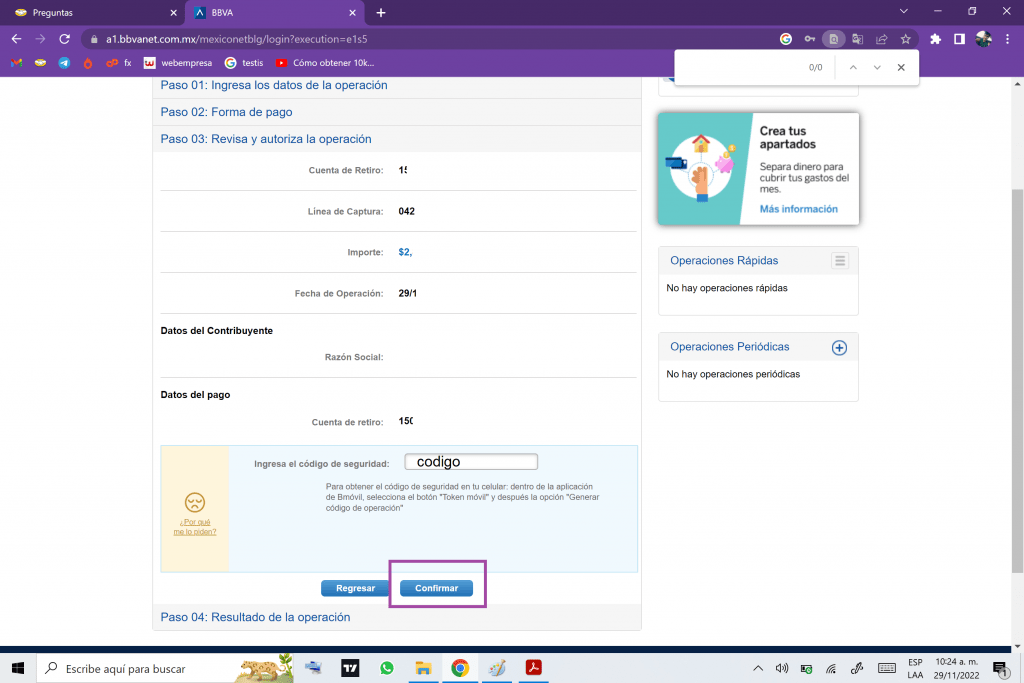View site information padlock icon
This screenshot has height=683, width=1024.
click(x=94, y=39)
